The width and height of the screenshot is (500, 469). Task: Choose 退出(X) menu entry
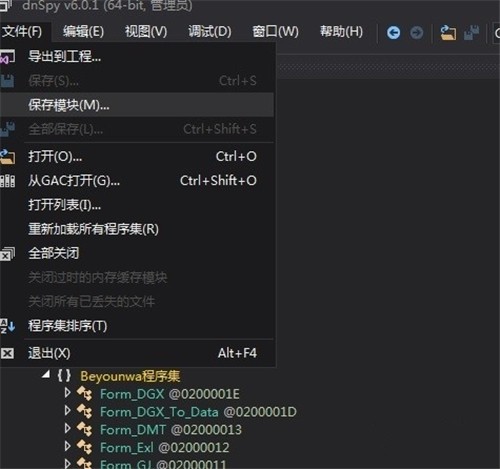[x=137, y=353]
